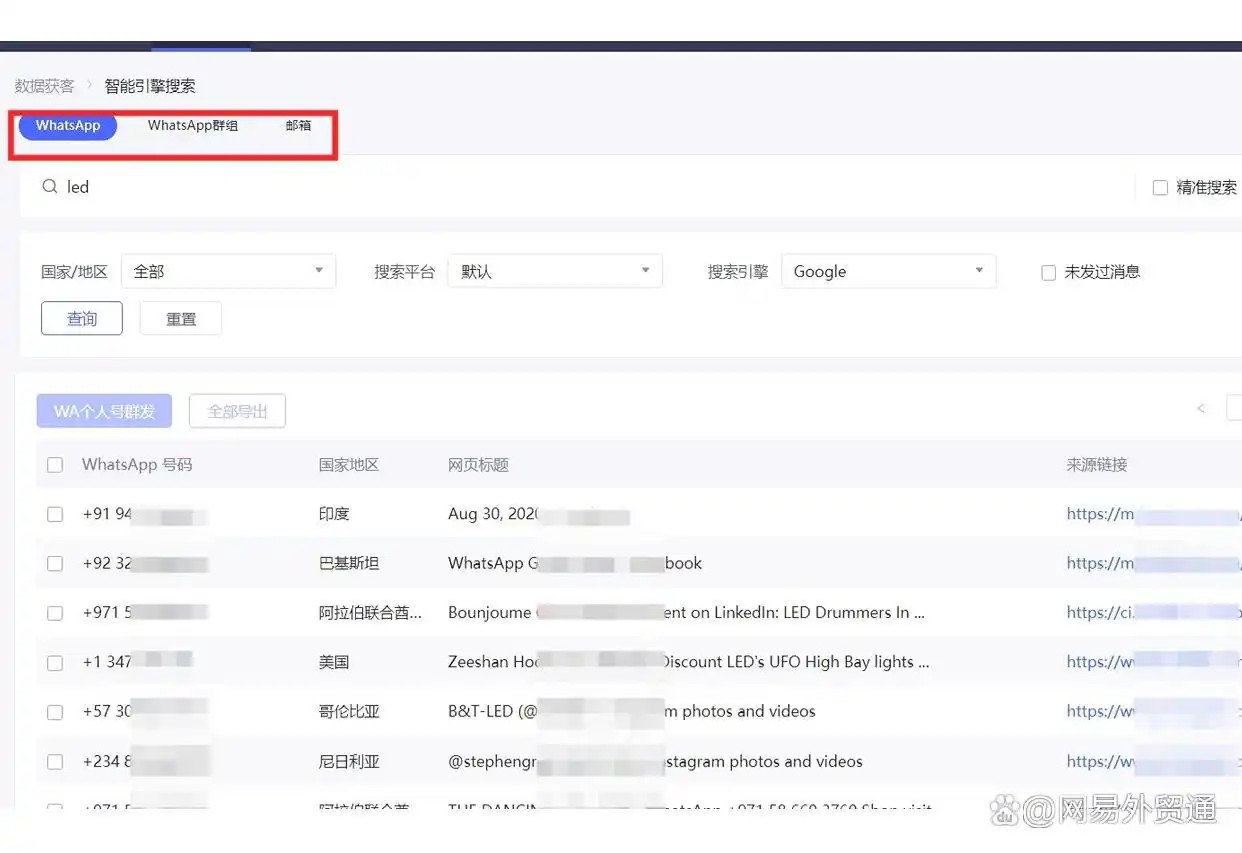The width and height of the screenshot is (1242, 853).
Task: Open the source link in the 哥伦比亚 row
Action: point(1154,711)
